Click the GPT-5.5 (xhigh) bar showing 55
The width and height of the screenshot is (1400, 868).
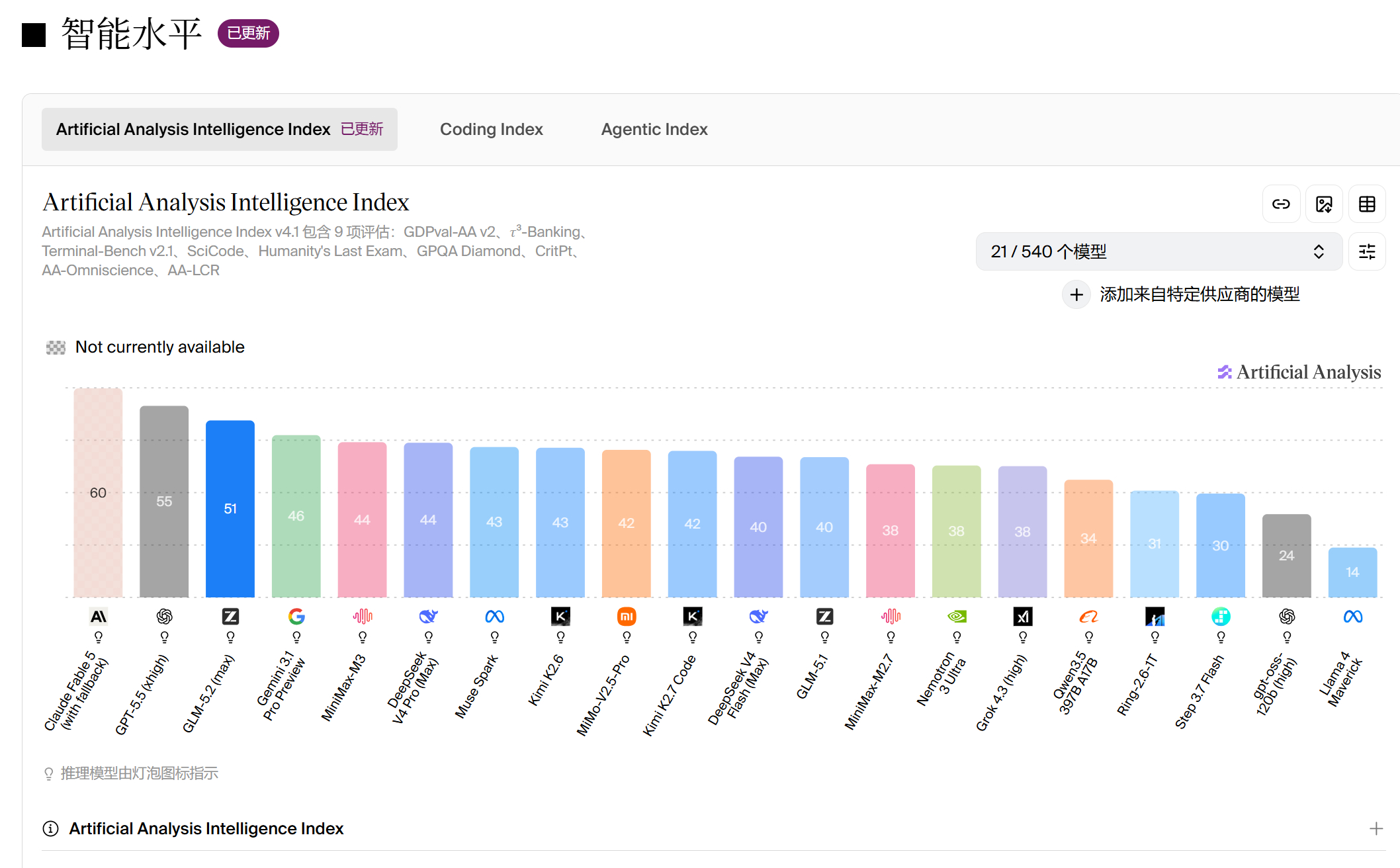pos(164,501)
